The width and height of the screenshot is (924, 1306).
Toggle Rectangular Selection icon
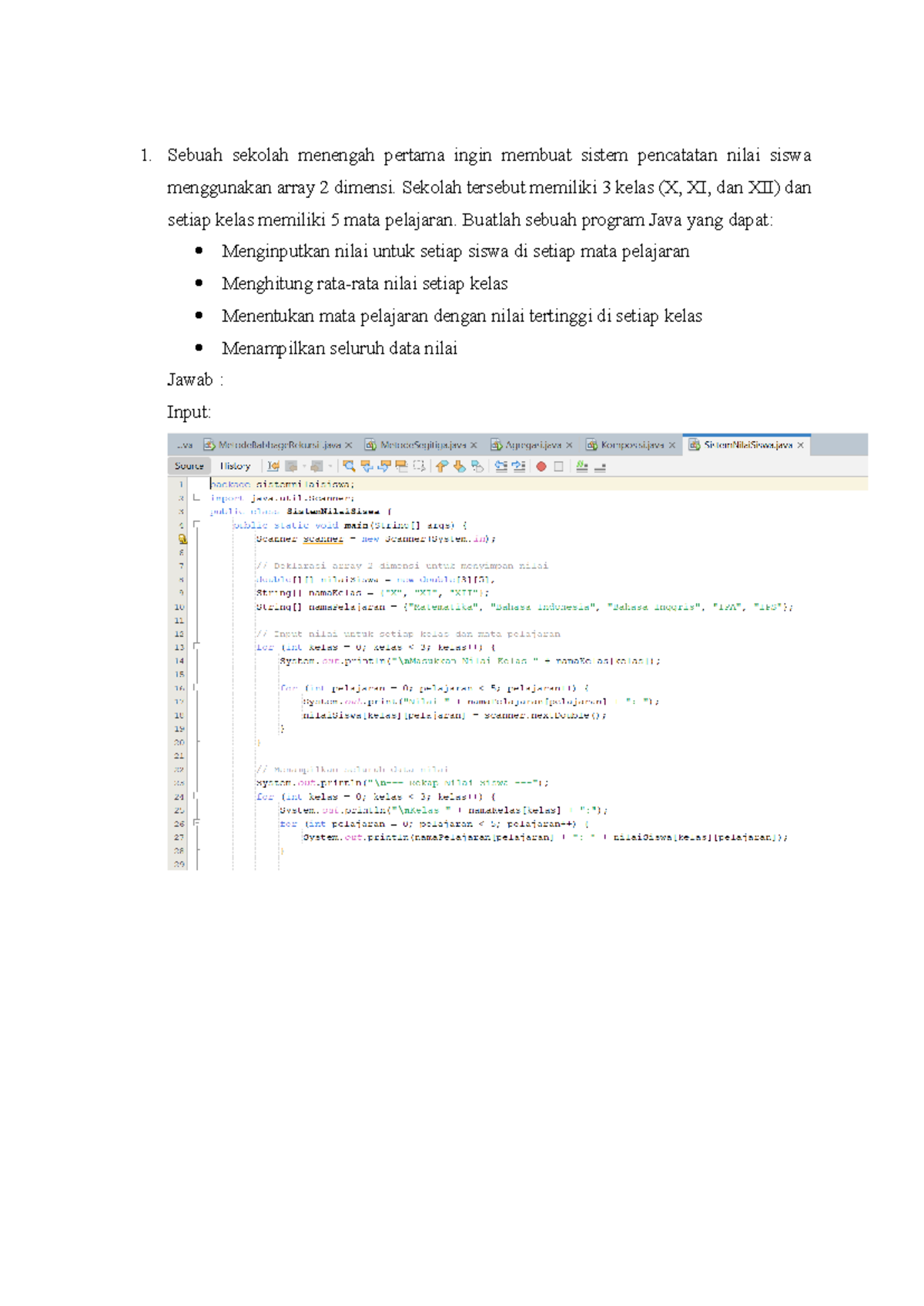[x=418, y=466]
